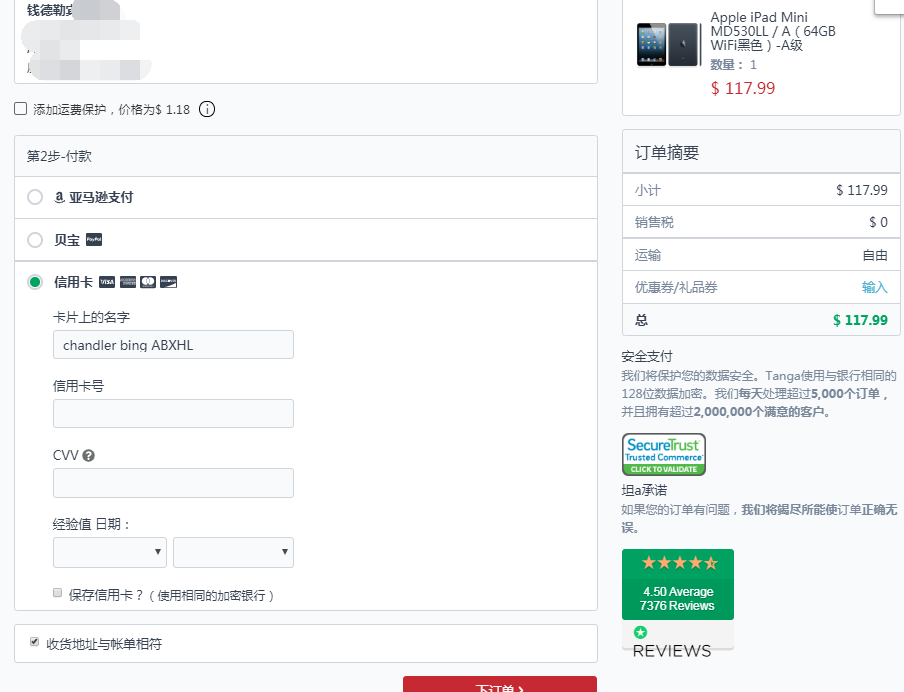Click the 第2步-付款 heading

59,156
